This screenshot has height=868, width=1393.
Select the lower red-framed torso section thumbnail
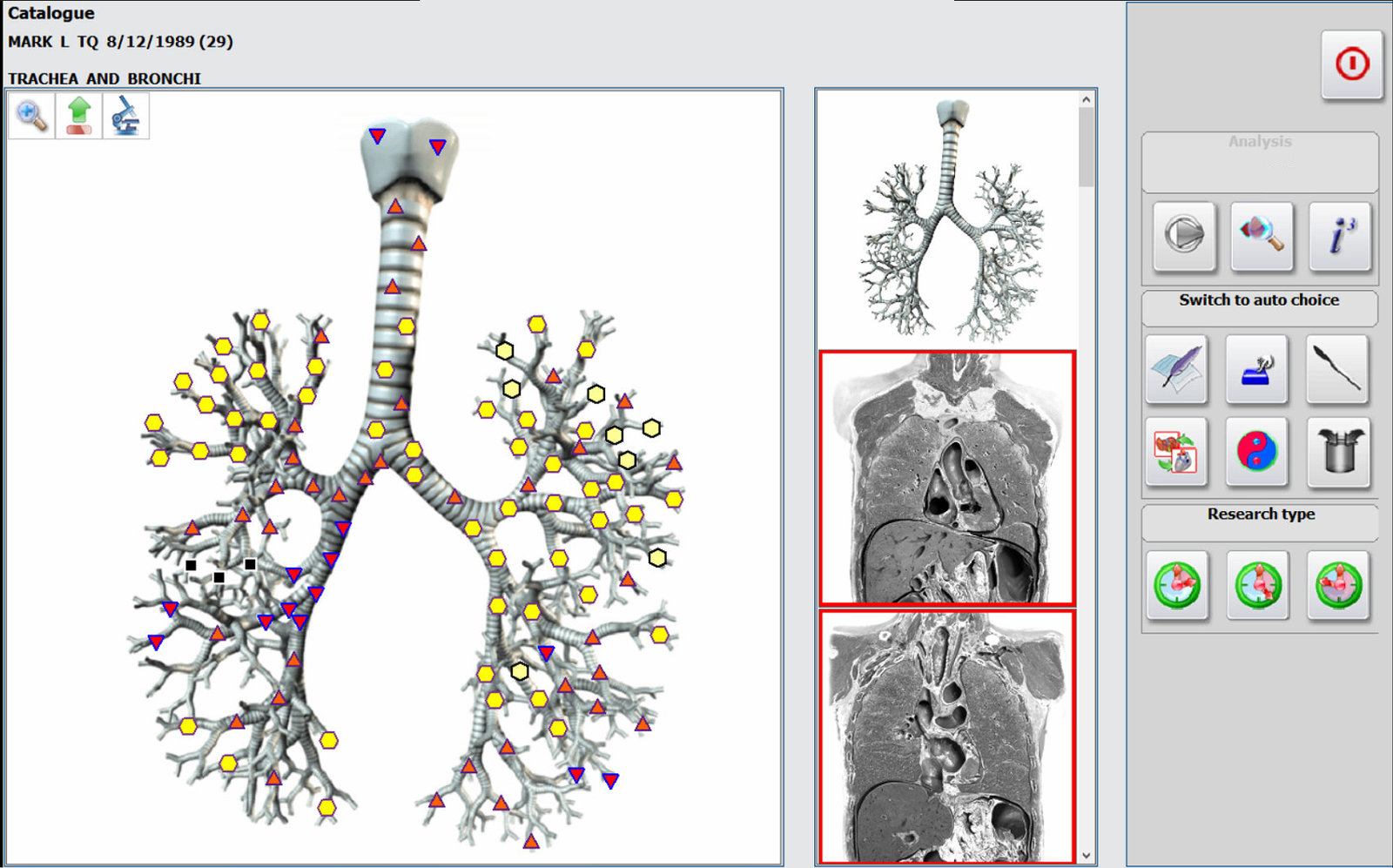[948, 737]
